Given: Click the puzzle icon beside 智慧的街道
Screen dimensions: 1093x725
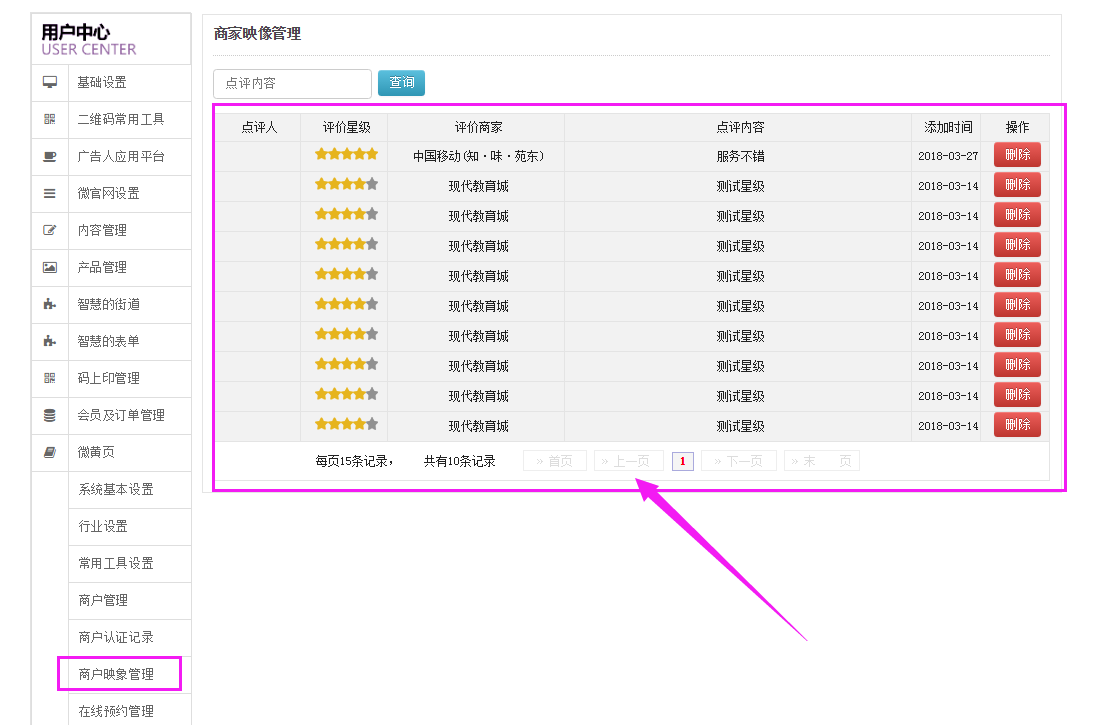Looking at the screenshot, I should coord(50,305).
